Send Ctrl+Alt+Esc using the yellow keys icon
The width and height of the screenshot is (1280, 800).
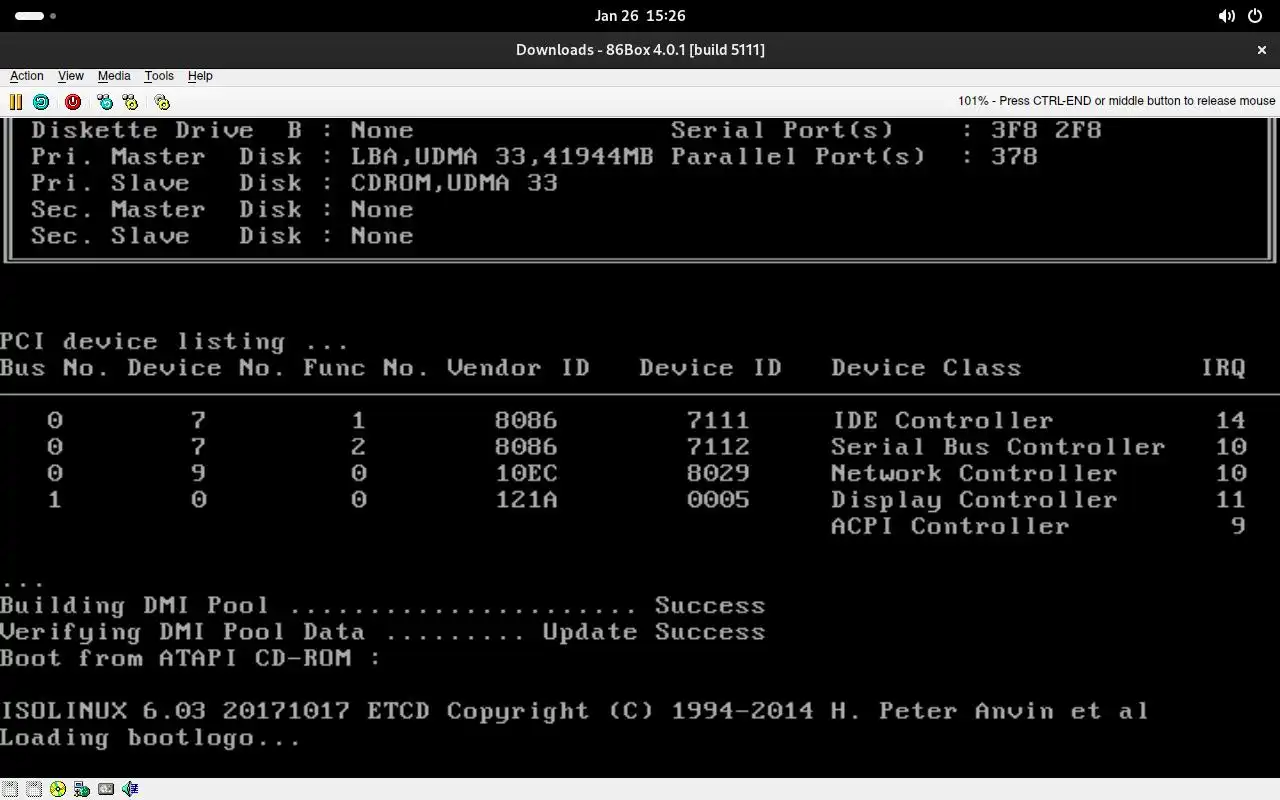point(130,101)
